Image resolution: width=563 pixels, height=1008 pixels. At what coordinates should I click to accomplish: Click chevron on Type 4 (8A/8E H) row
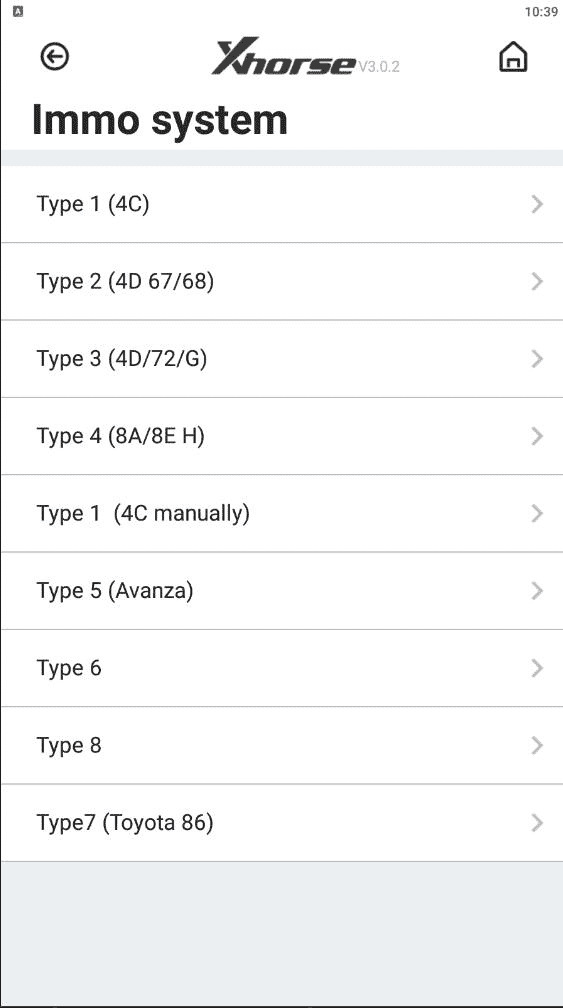(537, 436)
